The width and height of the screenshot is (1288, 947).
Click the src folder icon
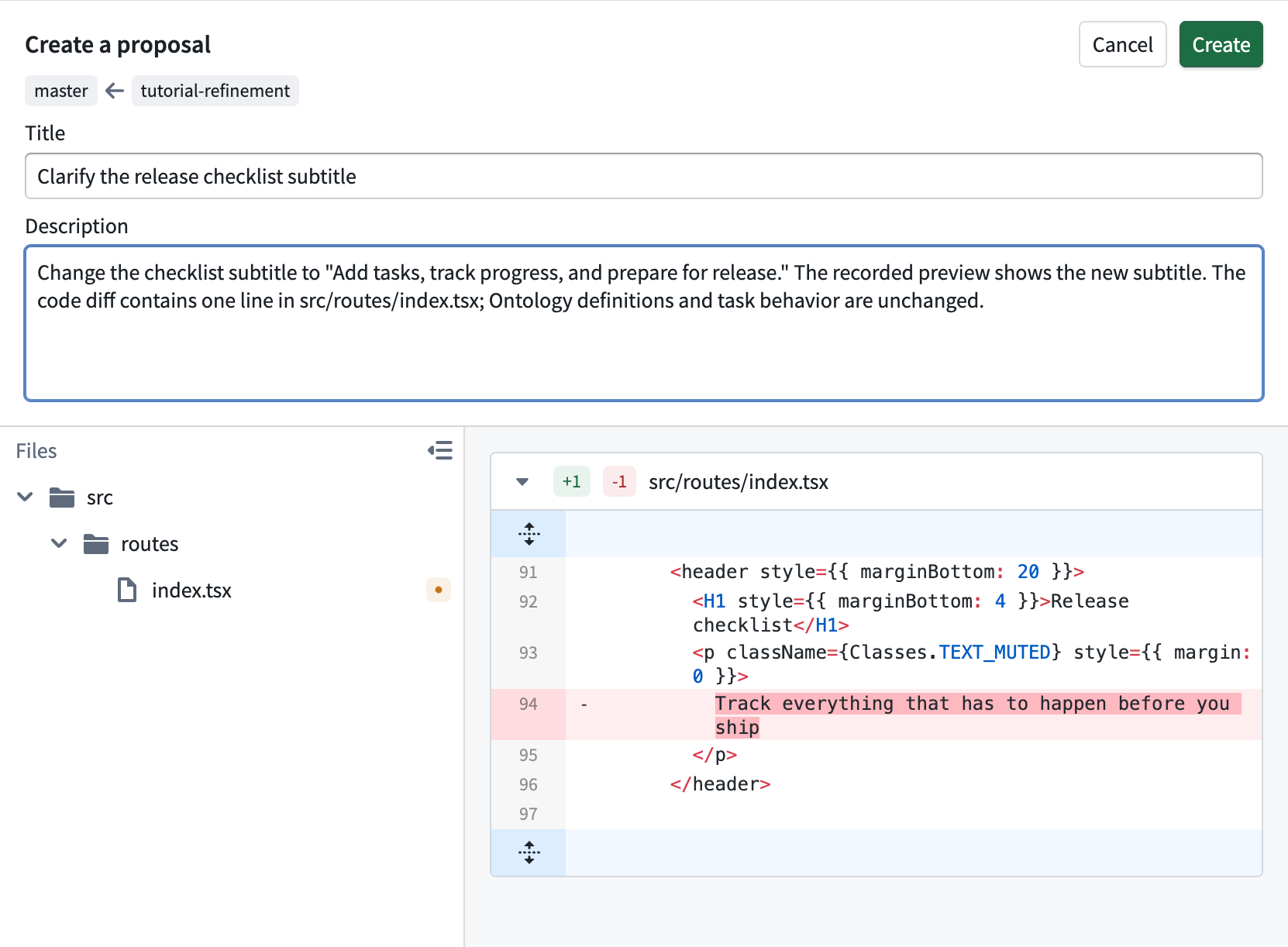point(62,498)
